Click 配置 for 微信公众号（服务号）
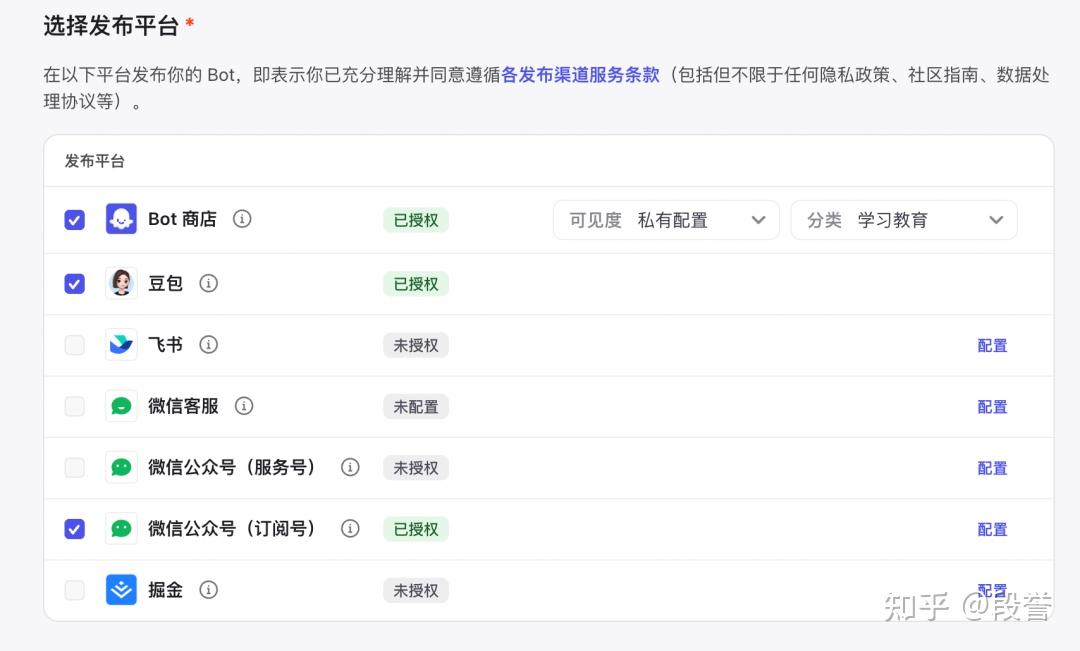 point(992,468)
